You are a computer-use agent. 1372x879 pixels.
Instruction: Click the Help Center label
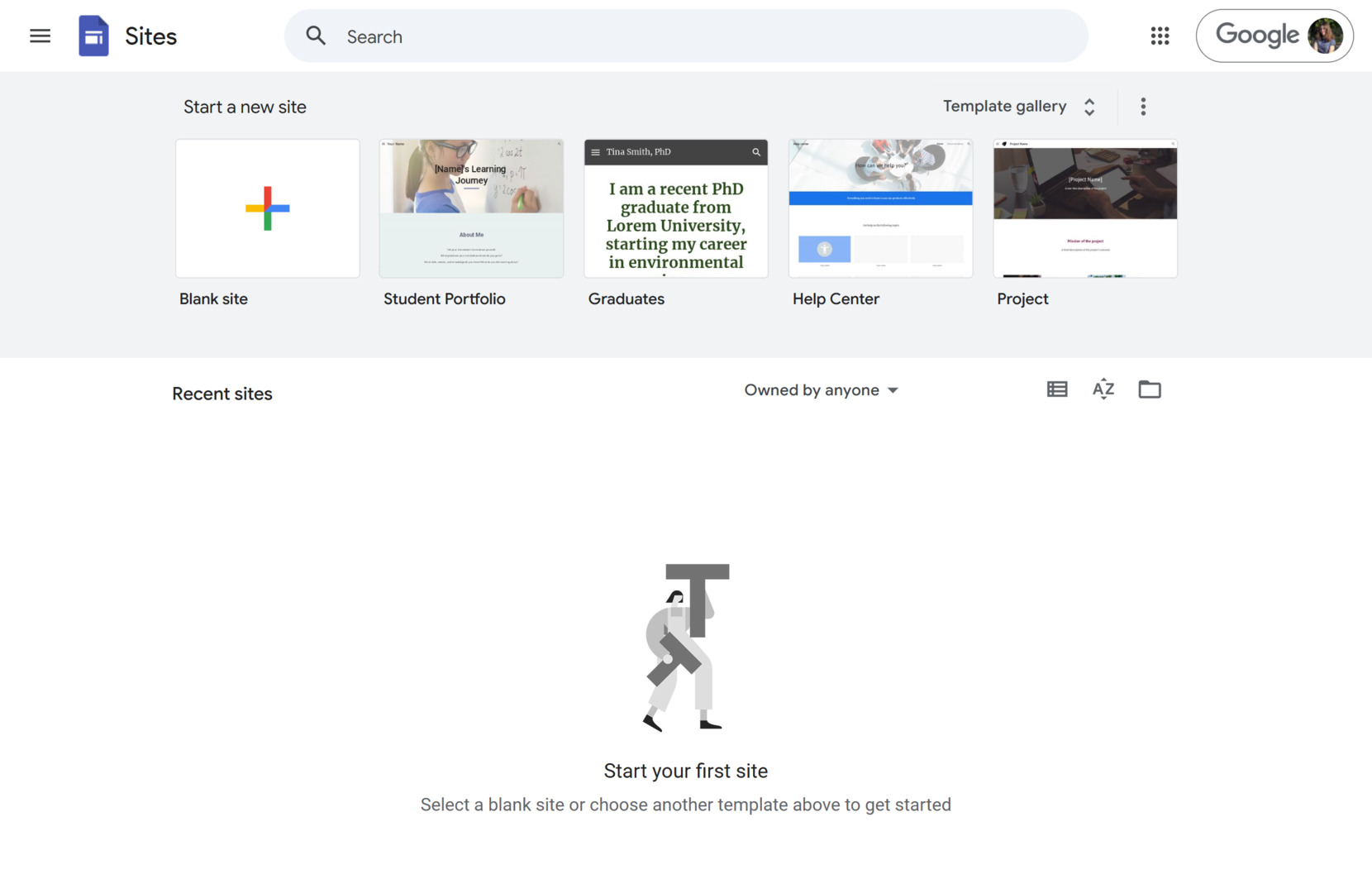[836, 299]
